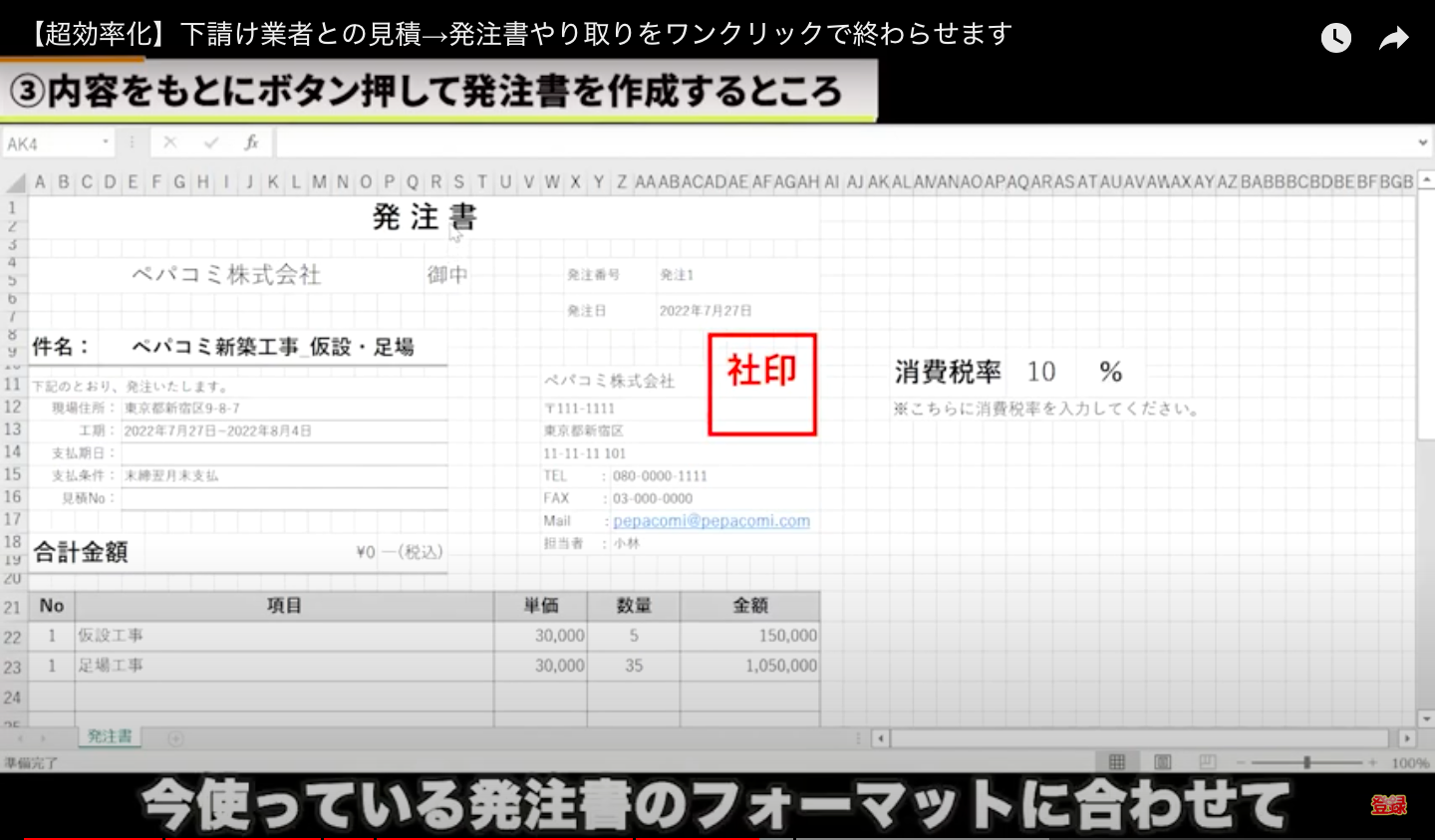Switch to Page Layout view icon
1435x840 pixels.
pos(1161,760)
